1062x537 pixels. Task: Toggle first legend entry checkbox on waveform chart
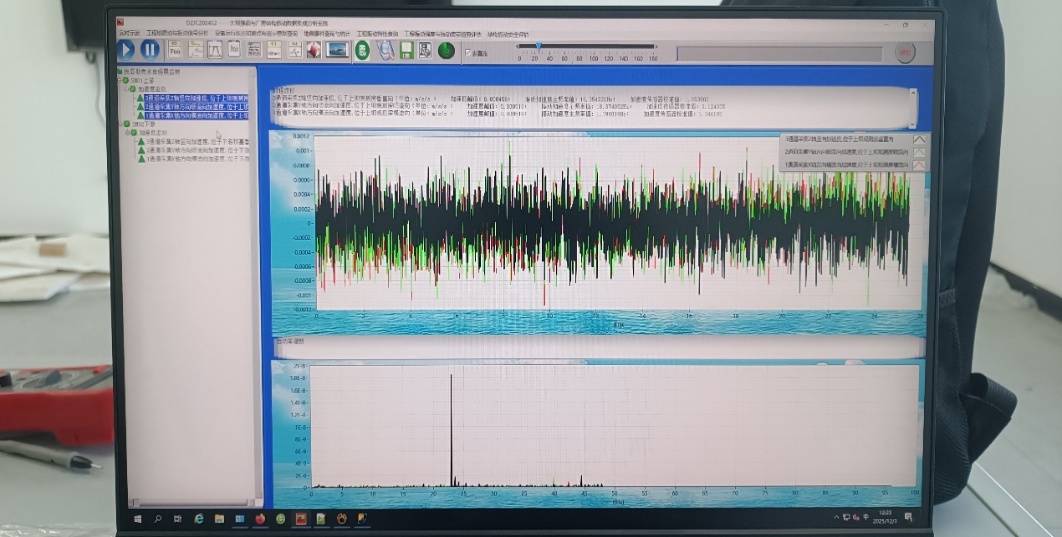pos(919,140)
